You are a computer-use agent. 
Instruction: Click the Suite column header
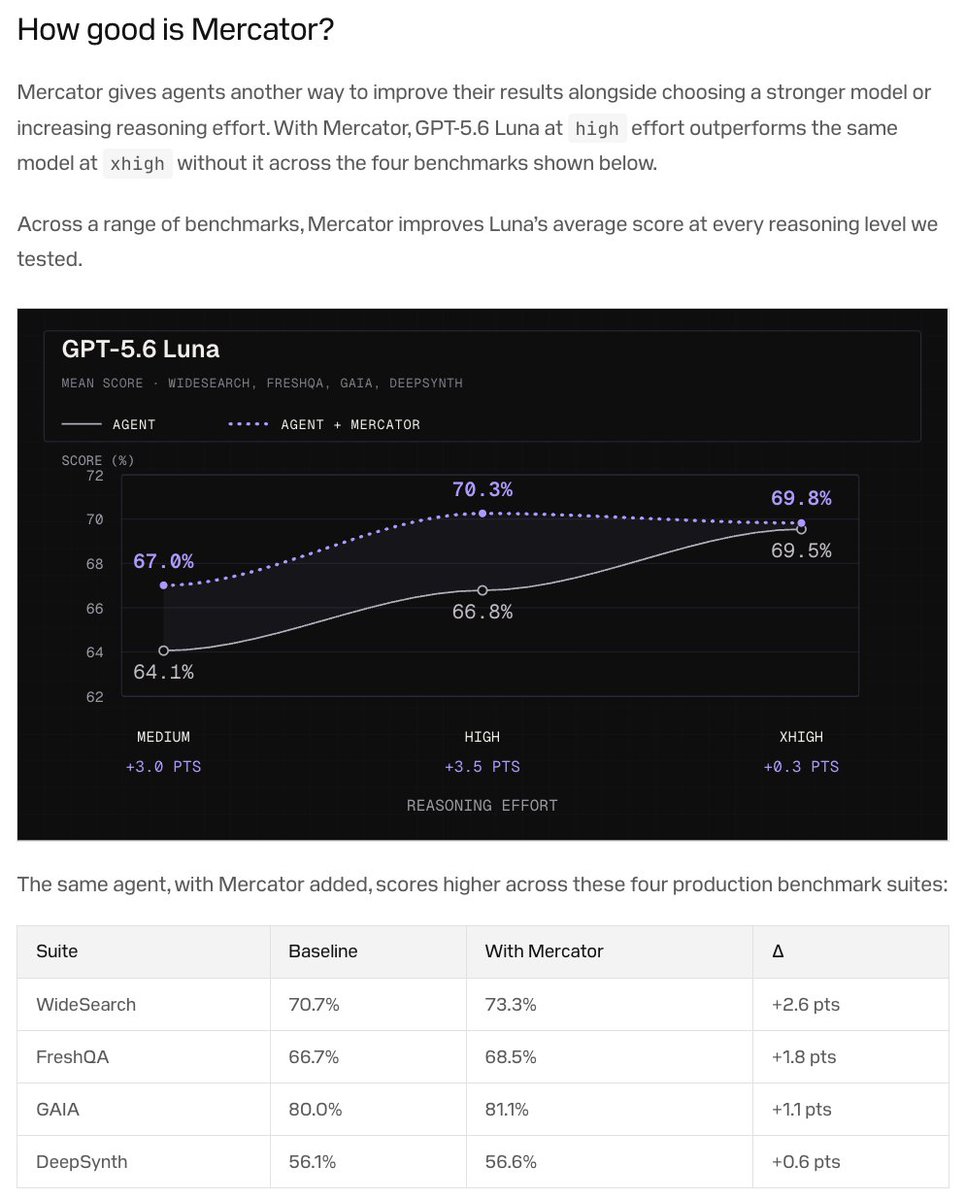click(57, 951)
